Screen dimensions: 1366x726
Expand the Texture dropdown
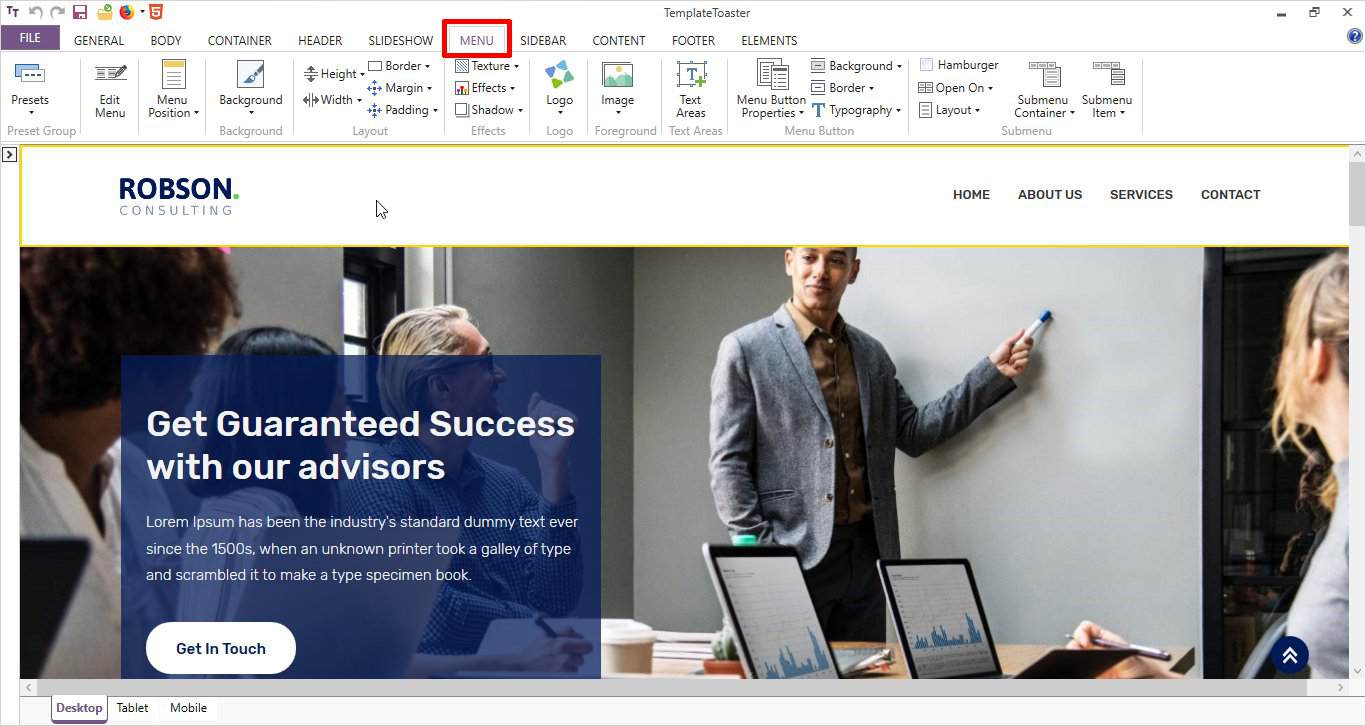[488, 66]
